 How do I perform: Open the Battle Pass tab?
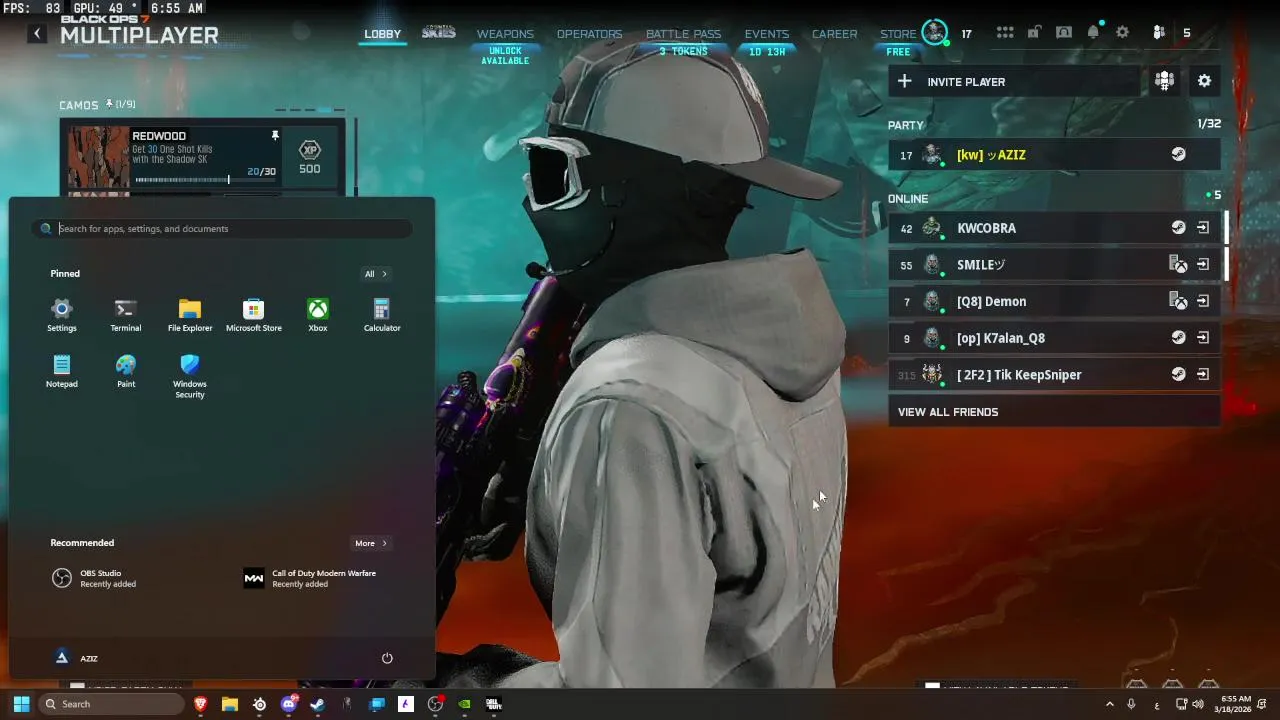(683, 34)
